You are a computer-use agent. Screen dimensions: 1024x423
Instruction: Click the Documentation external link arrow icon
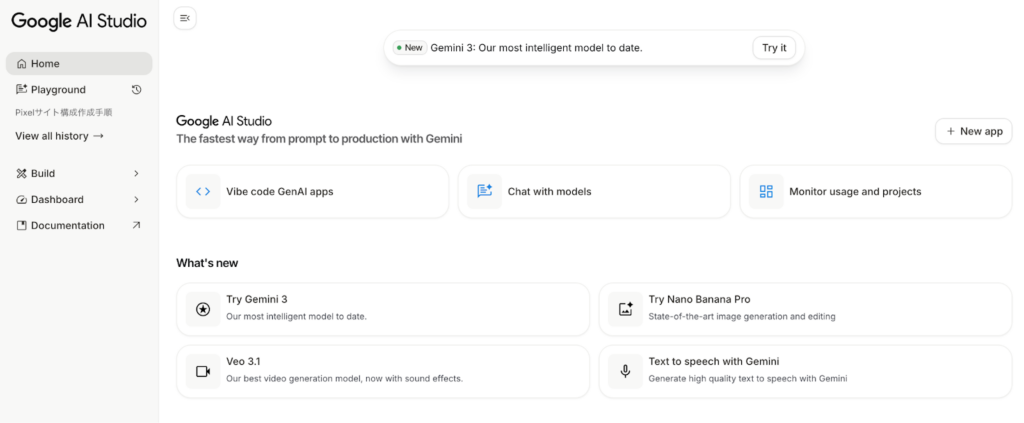coord(136,225)
